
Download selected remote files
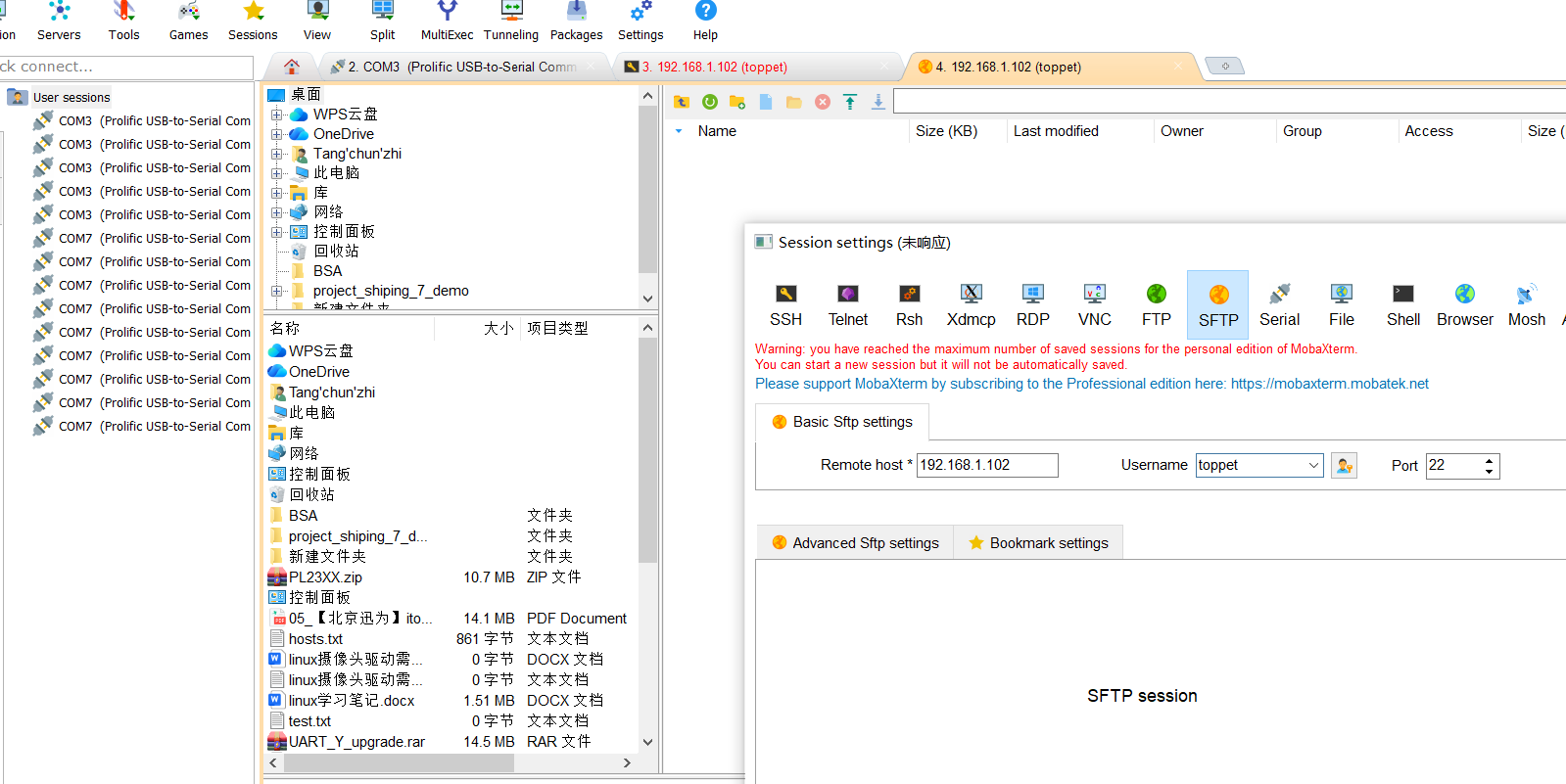tap(878, 102)
